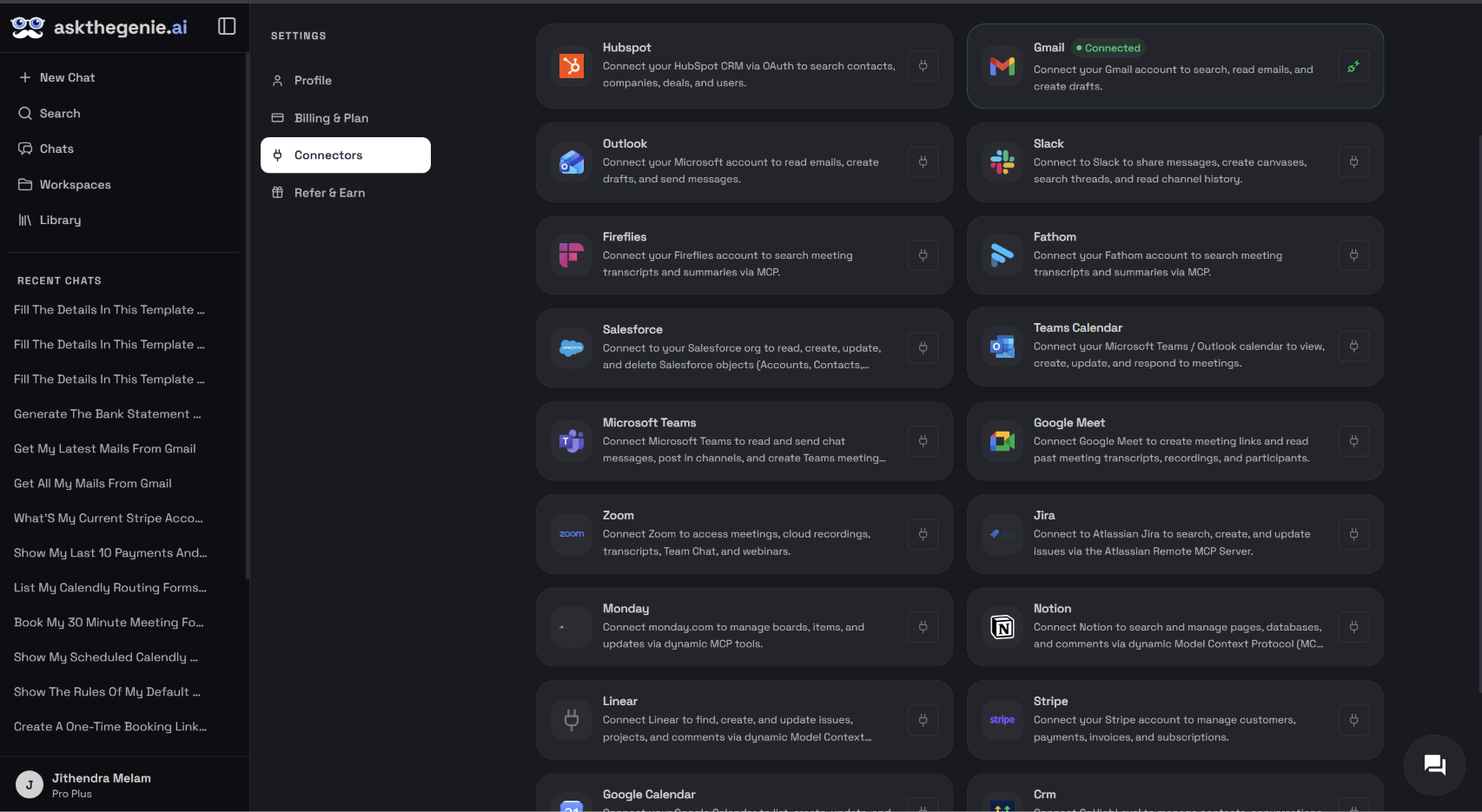Click the Notion logo icon
The height and width of the screenshot is (812, 1482).
(1002, 627)
